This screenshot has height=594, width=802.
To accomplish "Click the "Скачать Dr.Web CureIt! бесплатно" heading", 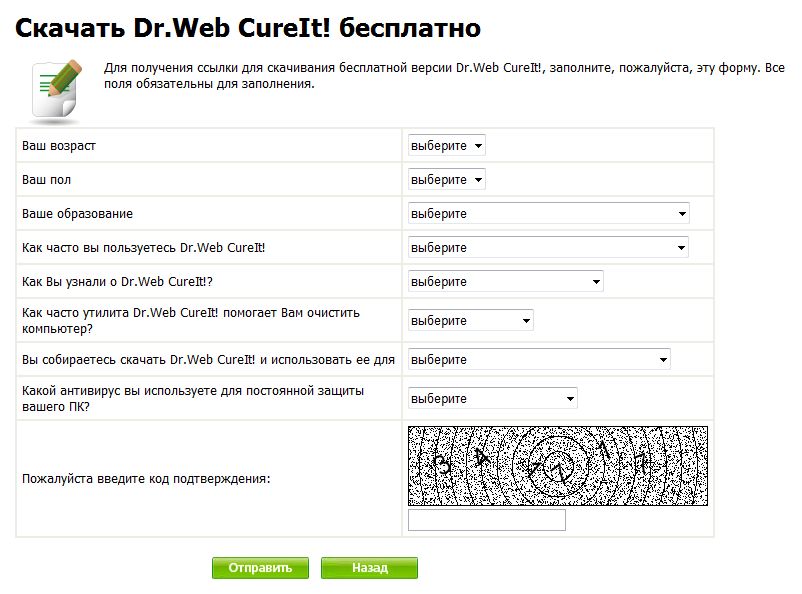I will (248, 28).
